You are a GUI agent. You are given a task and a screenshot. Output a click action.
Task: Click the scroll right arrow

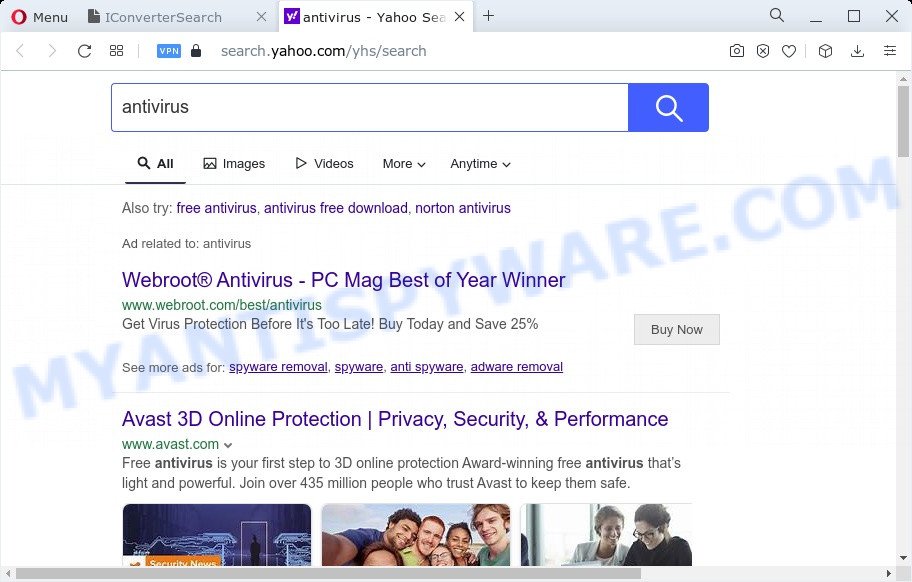point(888,573)
